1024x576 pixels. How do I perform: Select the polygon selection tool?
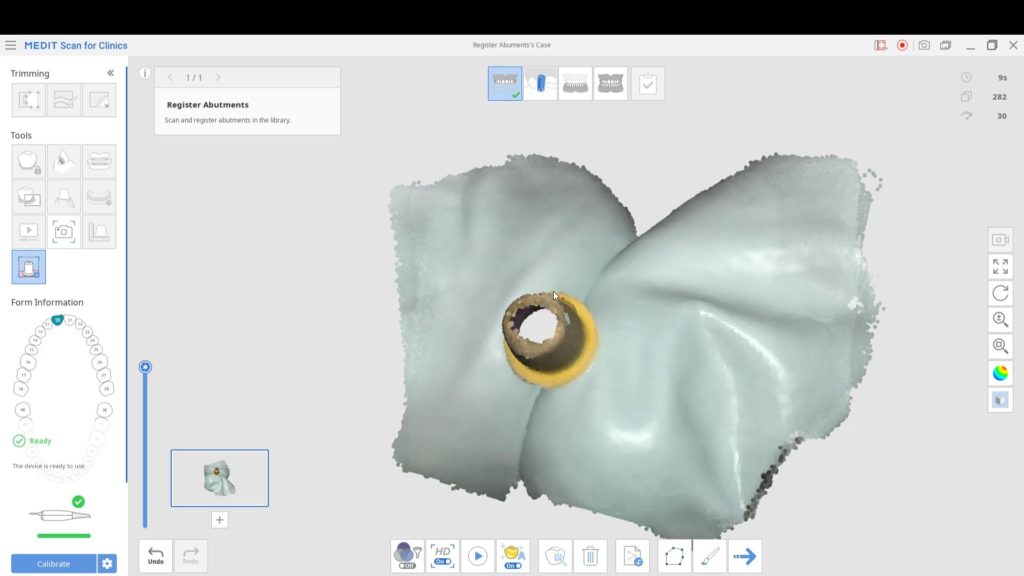[x=675, y=556]
